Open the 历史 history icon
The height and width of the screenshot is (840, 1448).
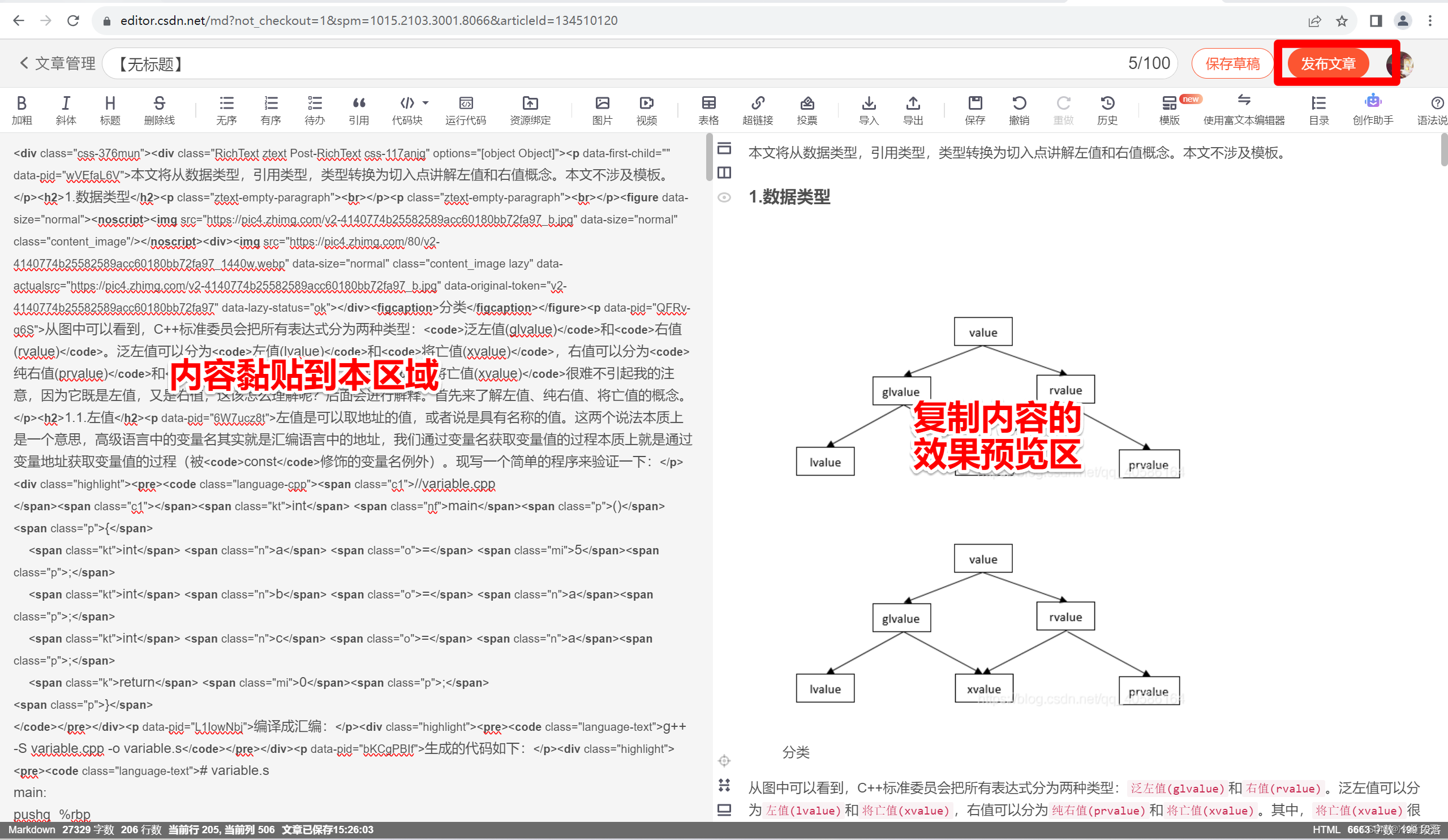1107,104
